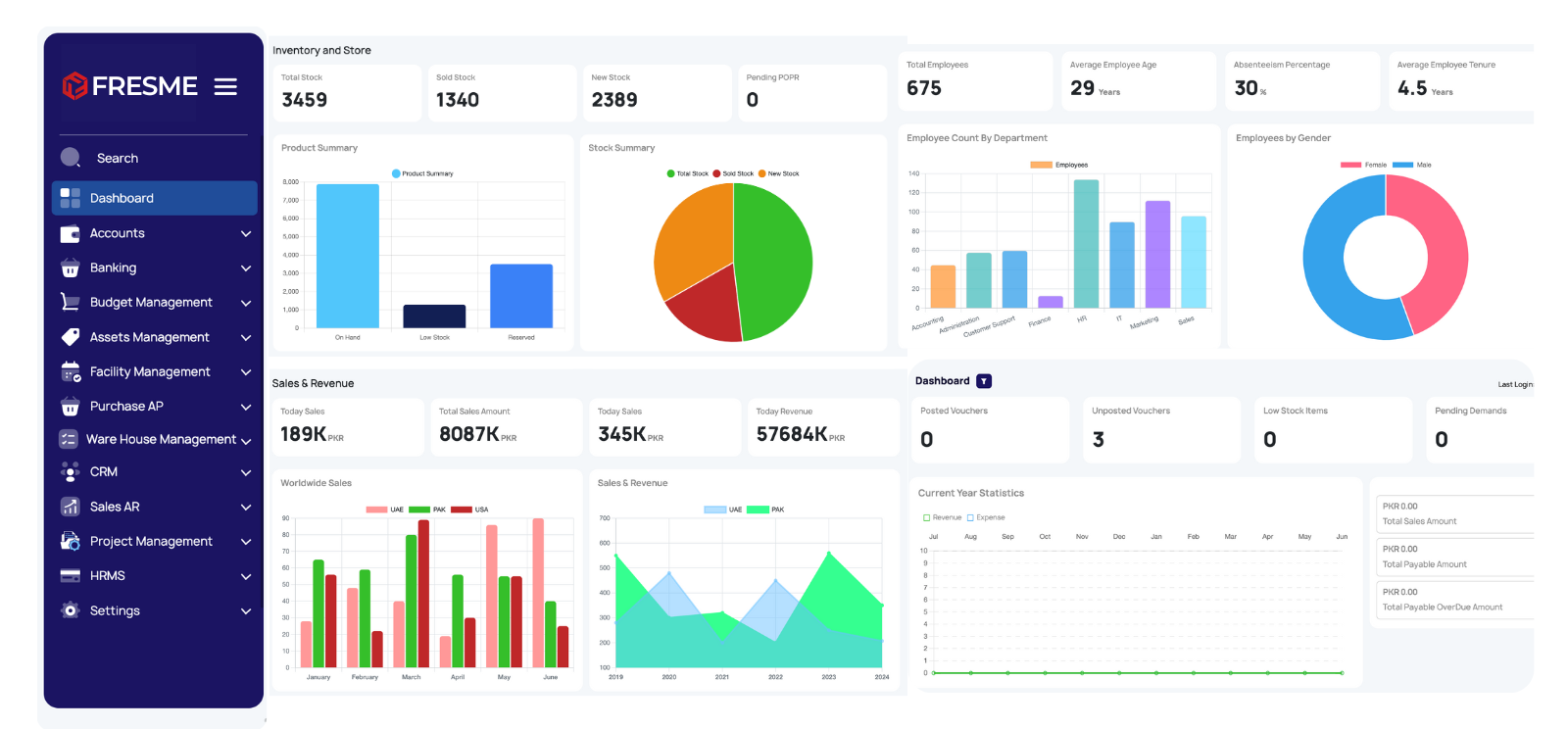Click the Dashboard filter funnel icon
1568x729 pixels.
[x=984, y=381]
